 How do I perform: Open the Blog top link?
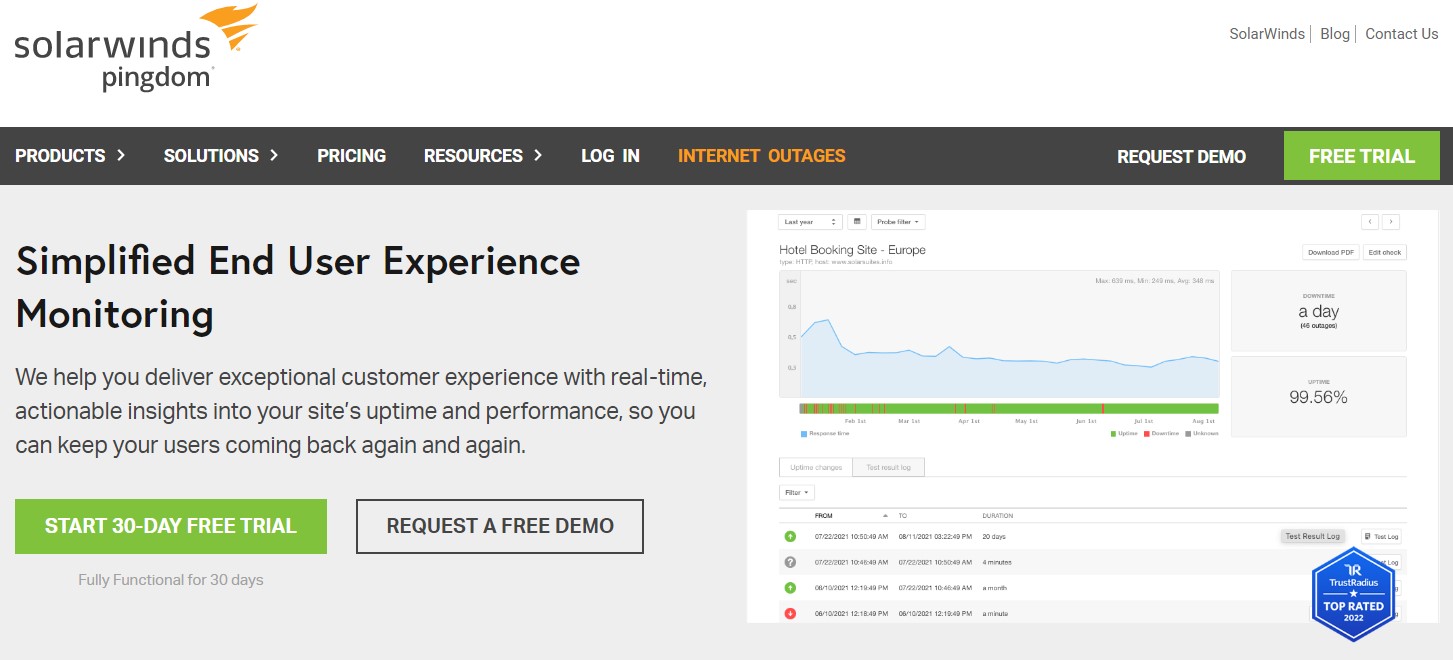pyautogui.click(x=1335, y=34)
